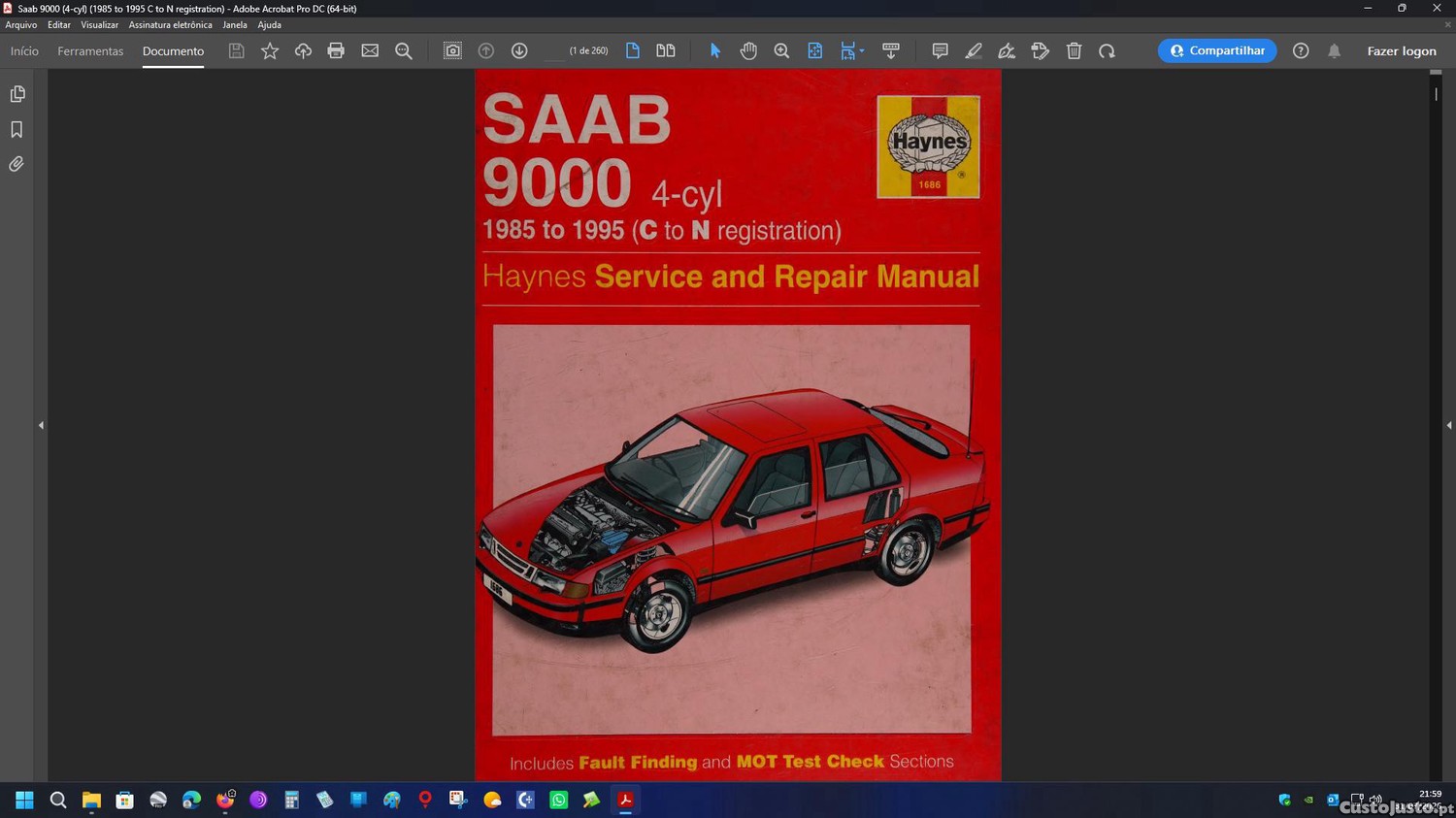Viewport: 1456px width, 818px height.
Task: Switch to the Início tab
Action: coord(24,51)
